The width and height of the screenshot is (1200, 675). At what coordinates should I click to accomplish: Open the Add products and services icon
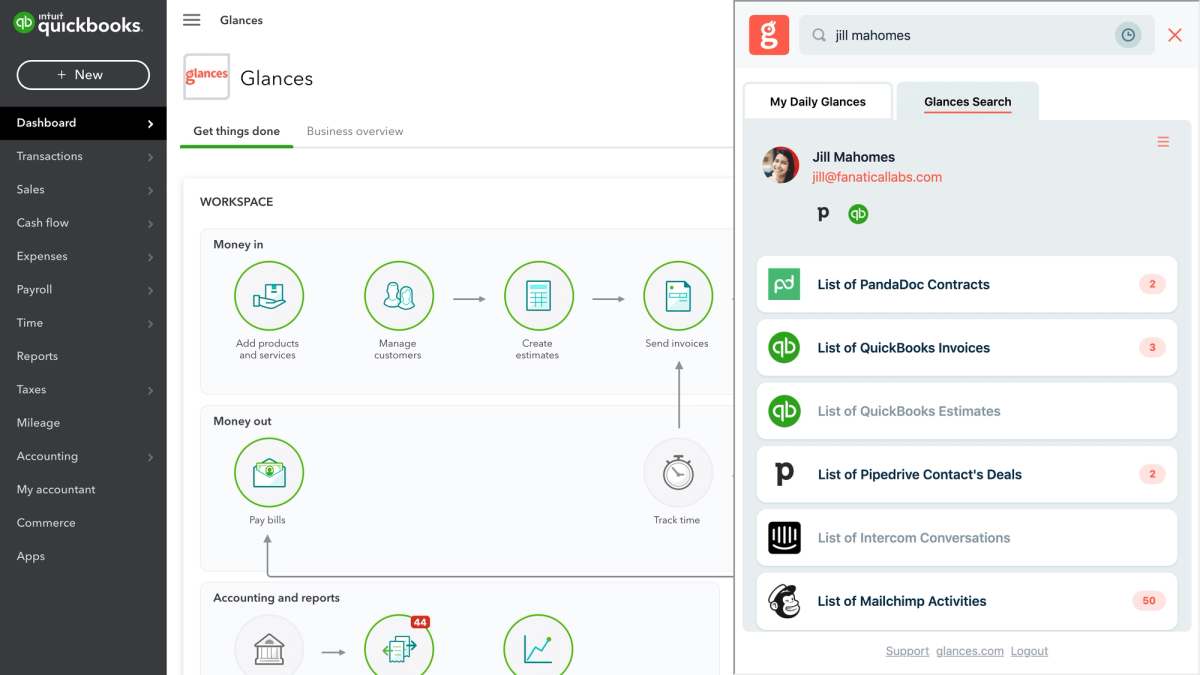click(268, 296)
